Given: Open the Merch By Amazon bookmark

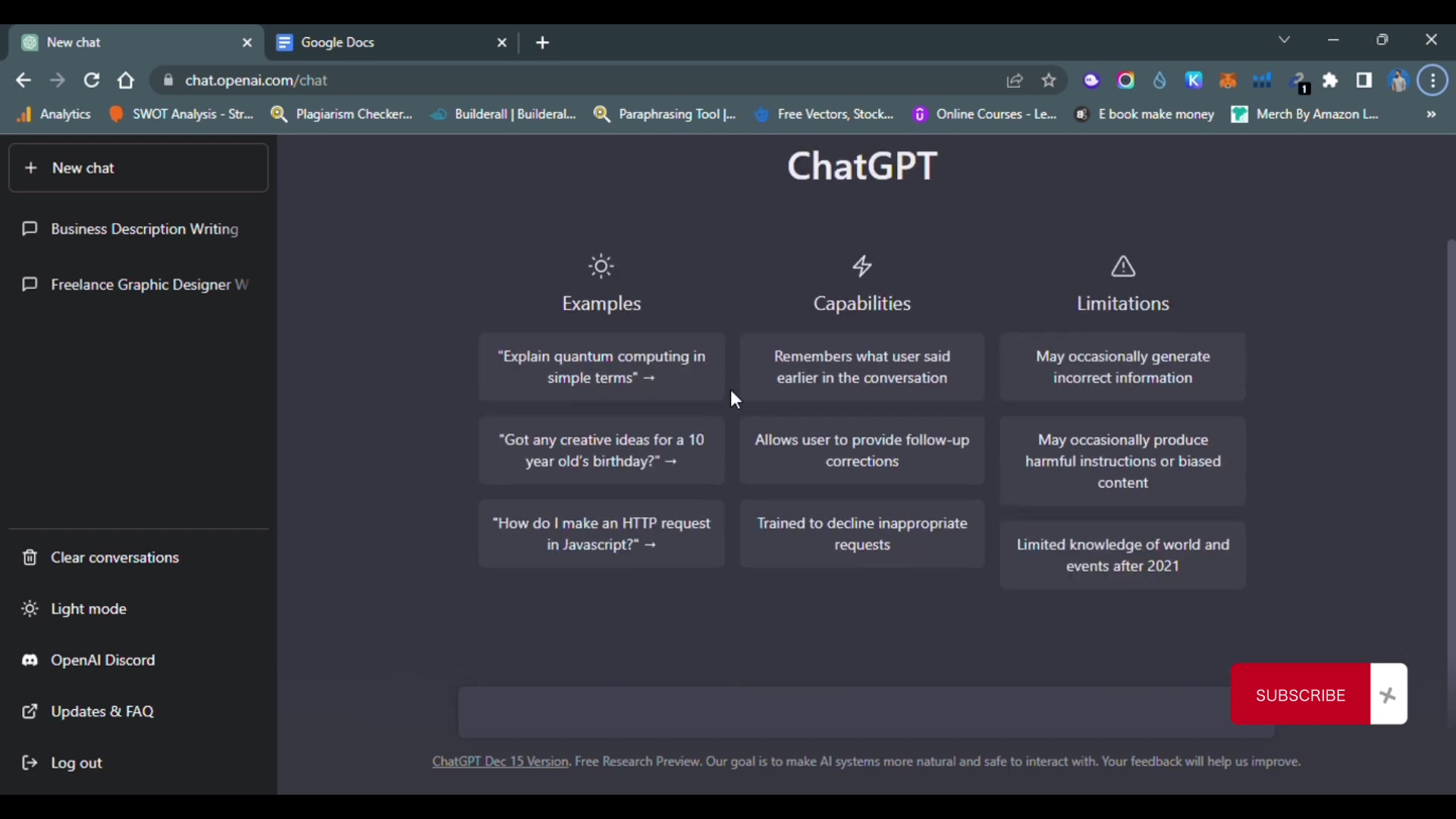Looking at the screenshot, I should [x=1306, y=115].
